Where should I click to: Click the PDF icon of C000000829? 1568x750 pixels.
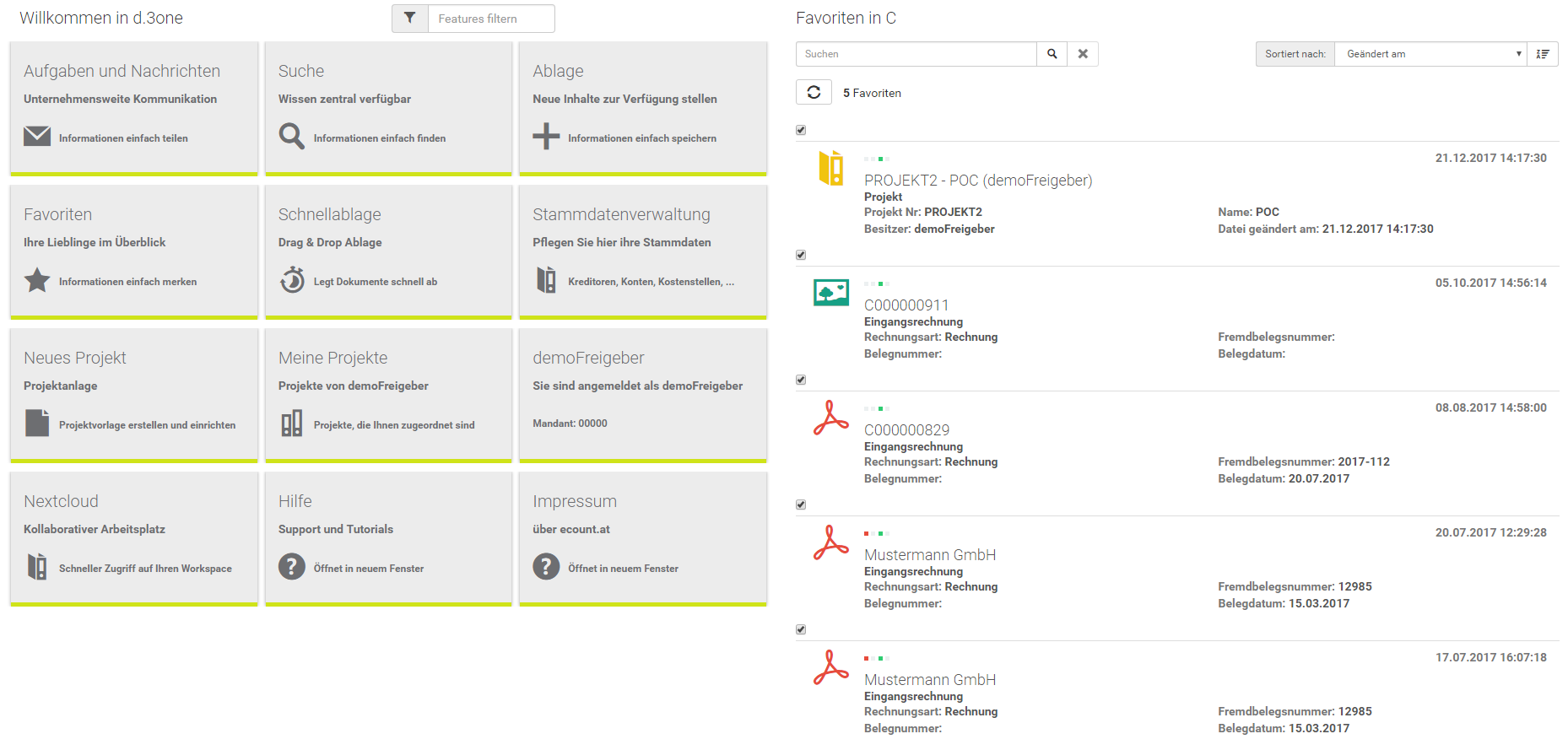(x=831, y=418)
